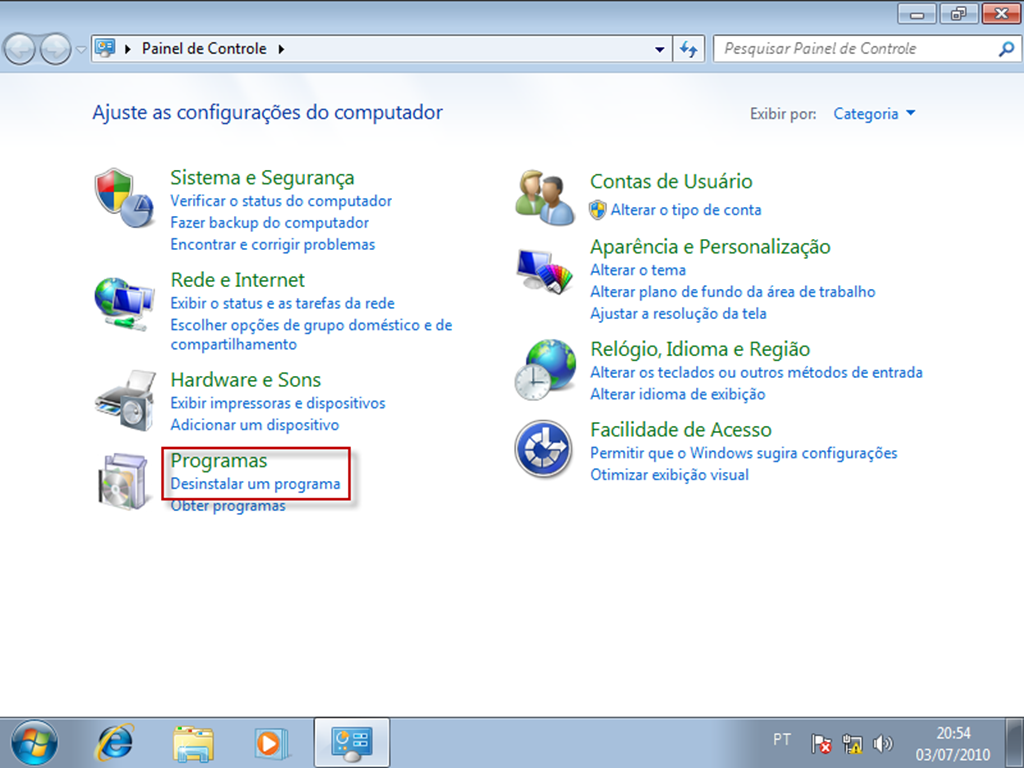Click Otimizar exibição visual
The image size is (1024, 768).
tap(669, 475)
